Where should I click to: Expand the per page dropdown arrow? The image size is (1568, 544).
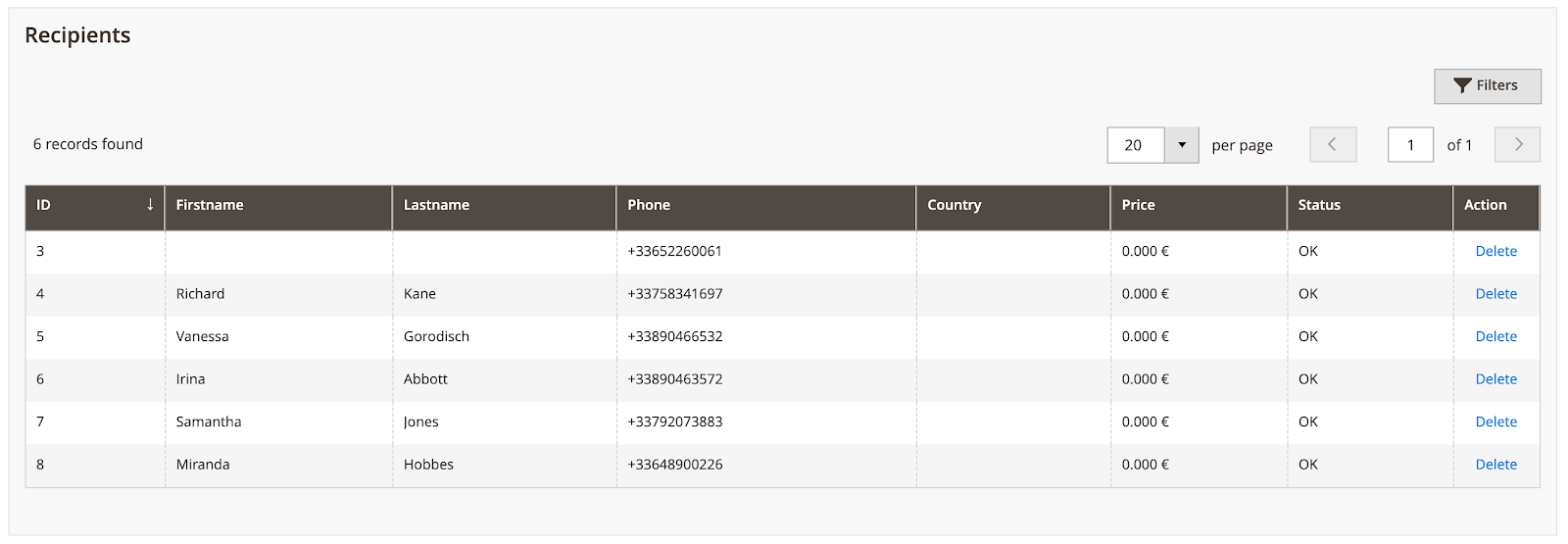pos(1182,145)
